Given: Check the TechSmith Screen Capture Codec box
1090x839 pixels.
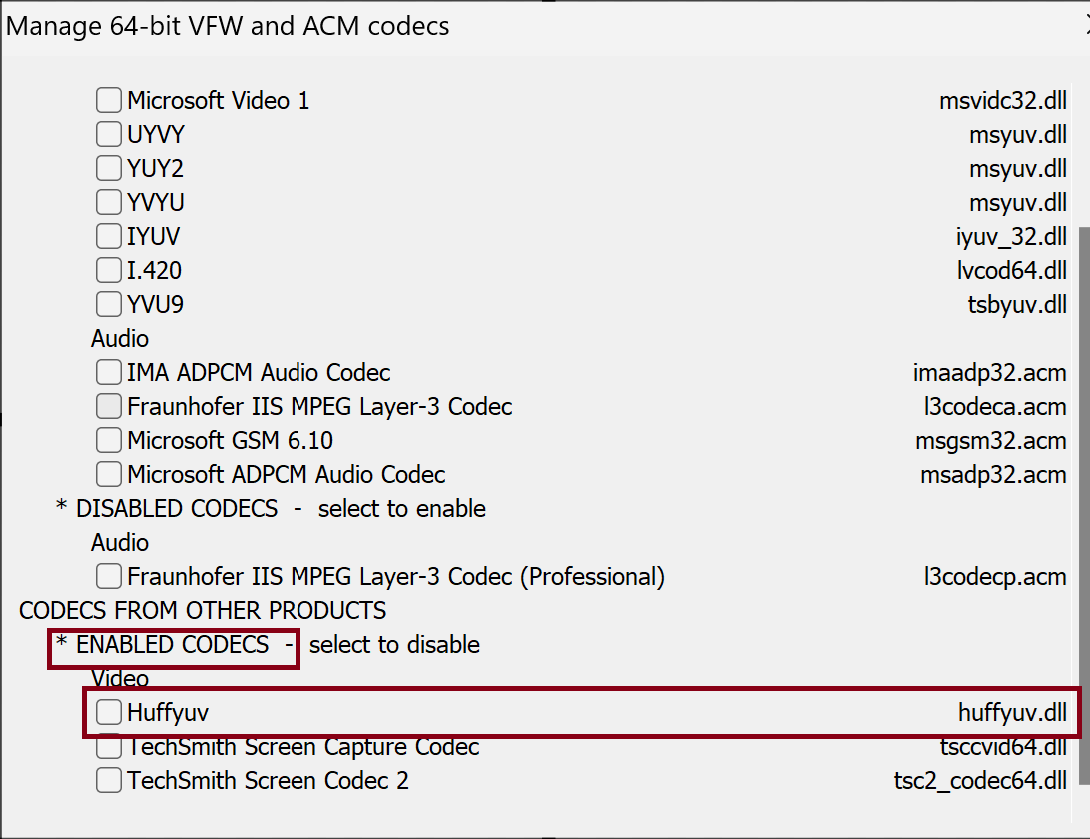Looking at the screenshot, I should (109, 747).
